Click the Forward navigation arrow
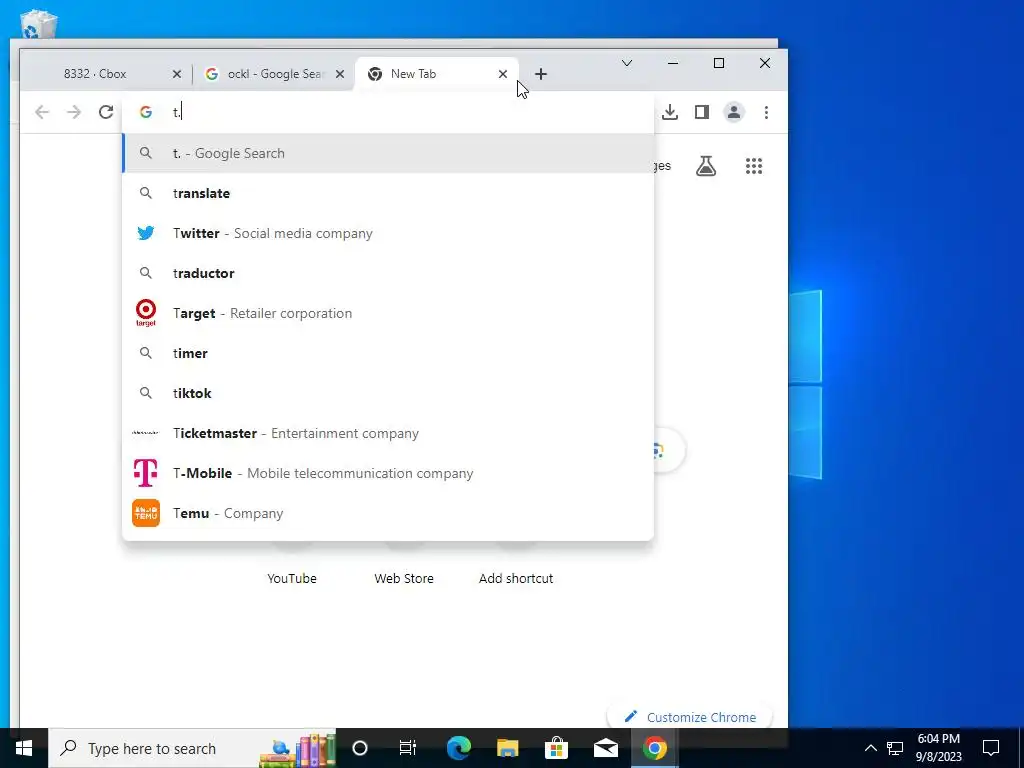 pos(74,112)
